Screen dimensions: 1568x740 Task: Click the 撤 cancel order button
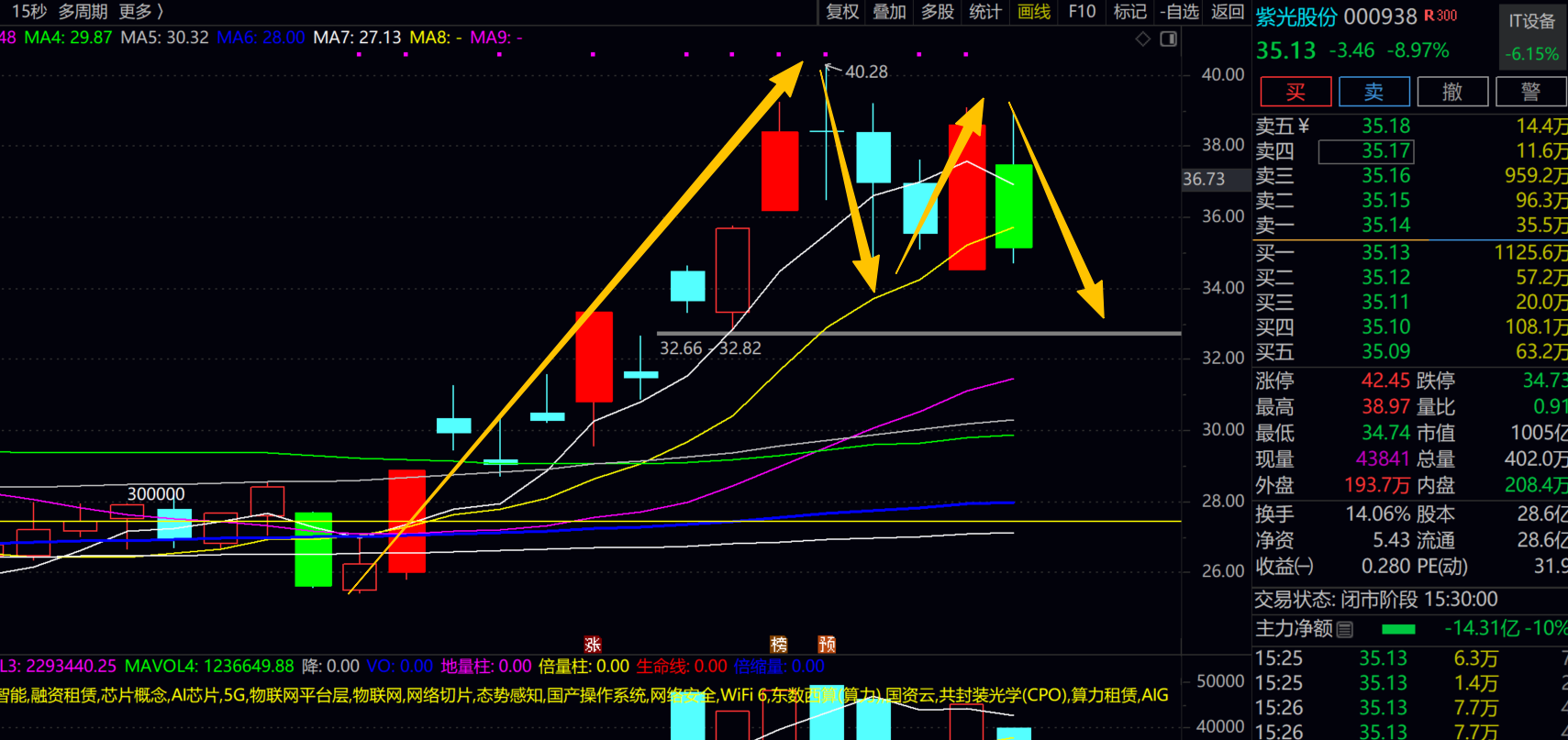click(x=1452, y=92)
